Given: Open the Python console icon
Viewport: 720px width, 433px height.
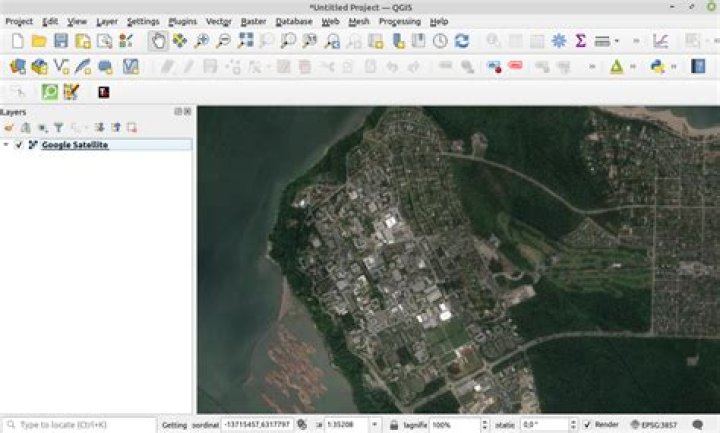Looking at the screenshot, I should [658, 67].
